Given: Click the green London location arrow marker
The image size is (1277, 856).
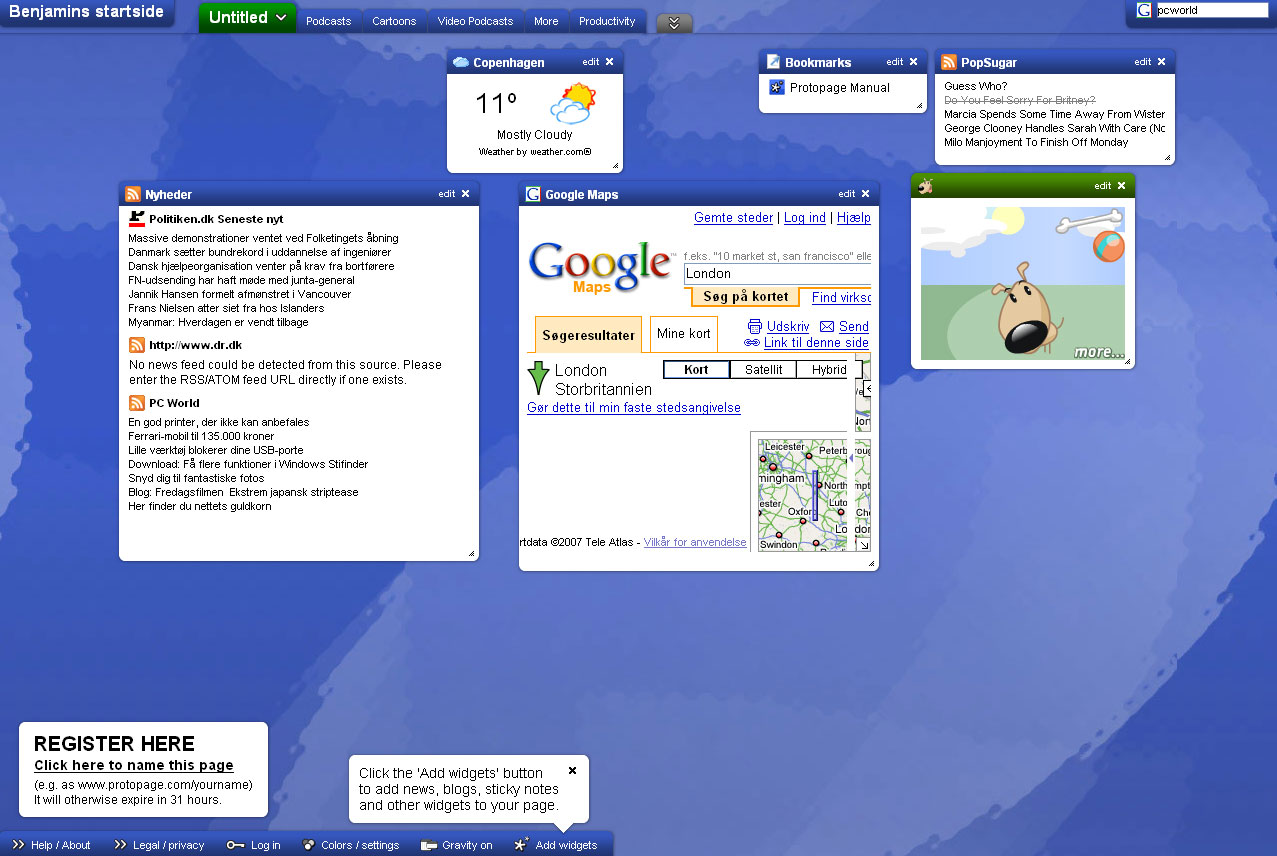Looking at the screenshot, I should 538,379.
